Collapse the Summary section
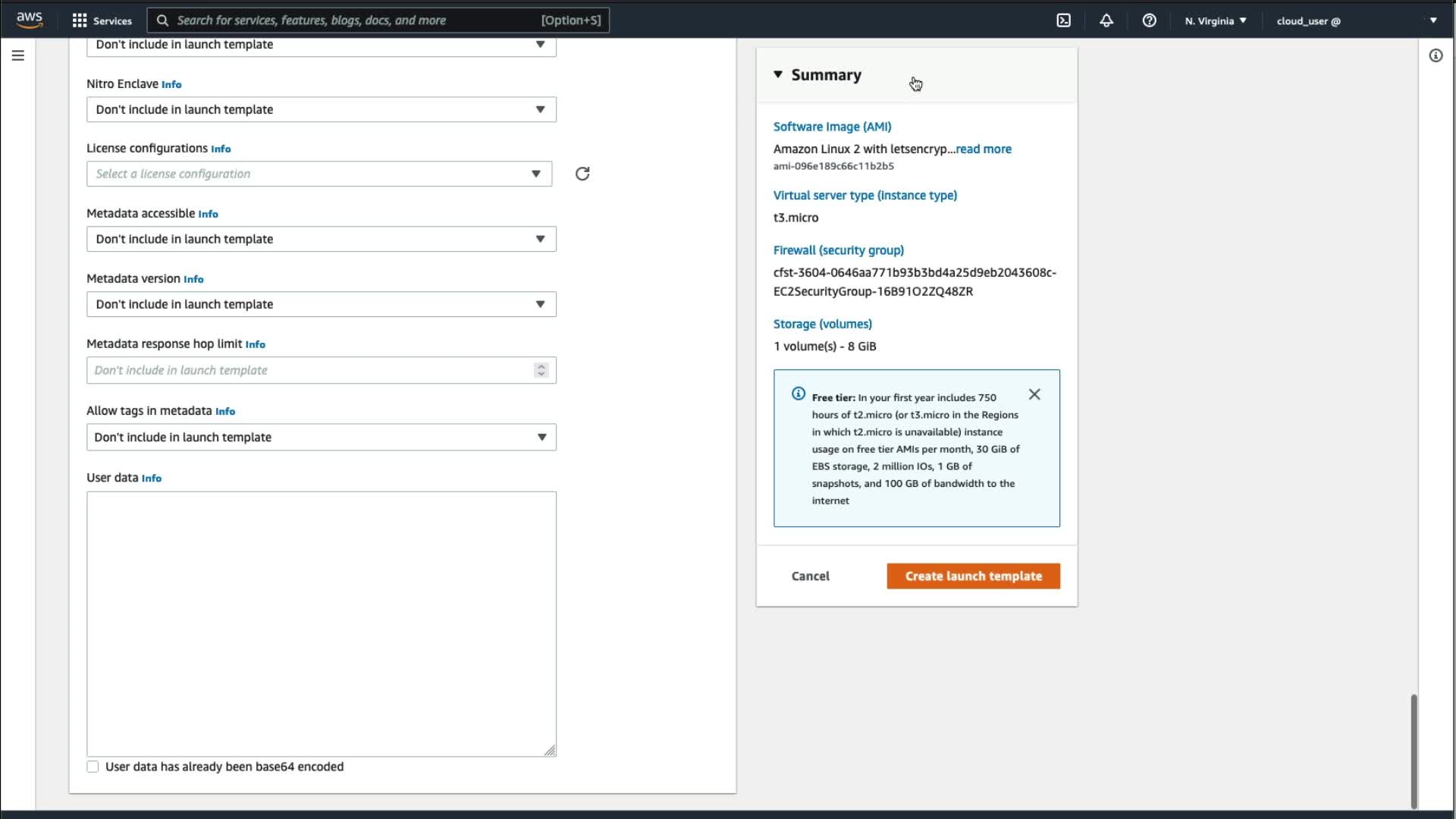1456x819 pixels. tap(778, 74)
